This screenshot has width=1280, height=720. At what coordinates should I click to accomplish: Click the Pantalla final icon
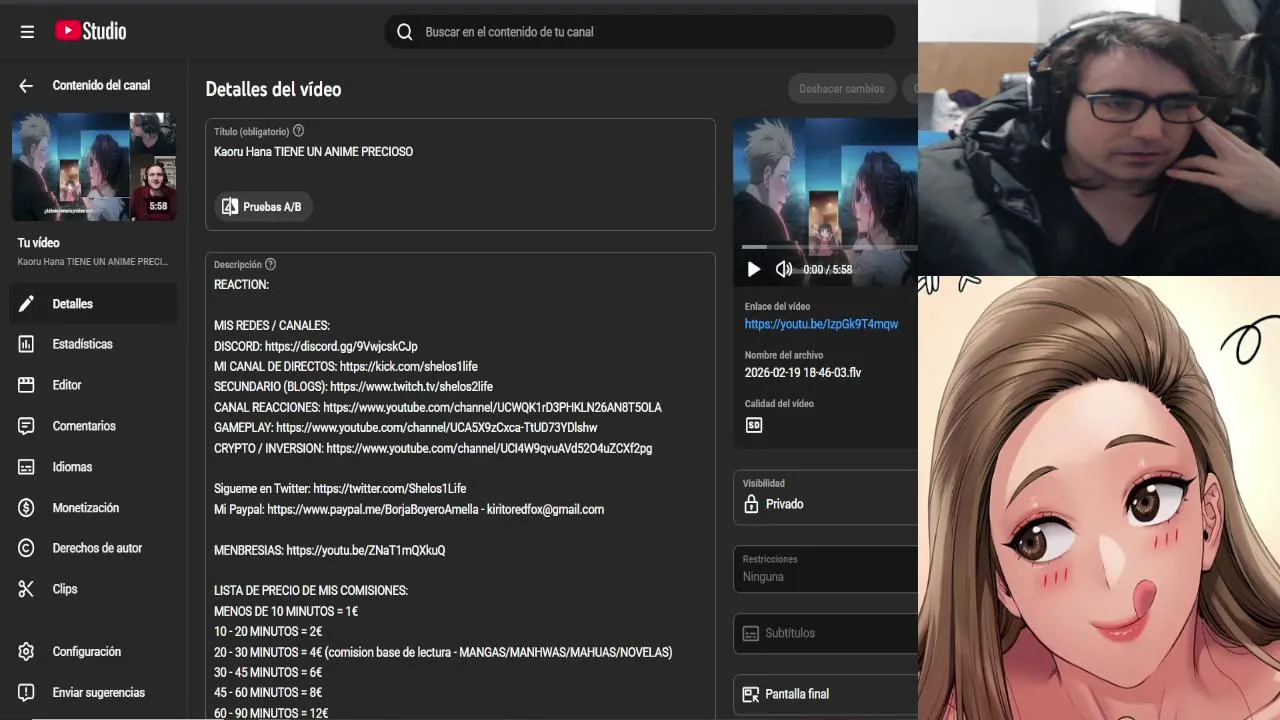[x=751, y=694]
